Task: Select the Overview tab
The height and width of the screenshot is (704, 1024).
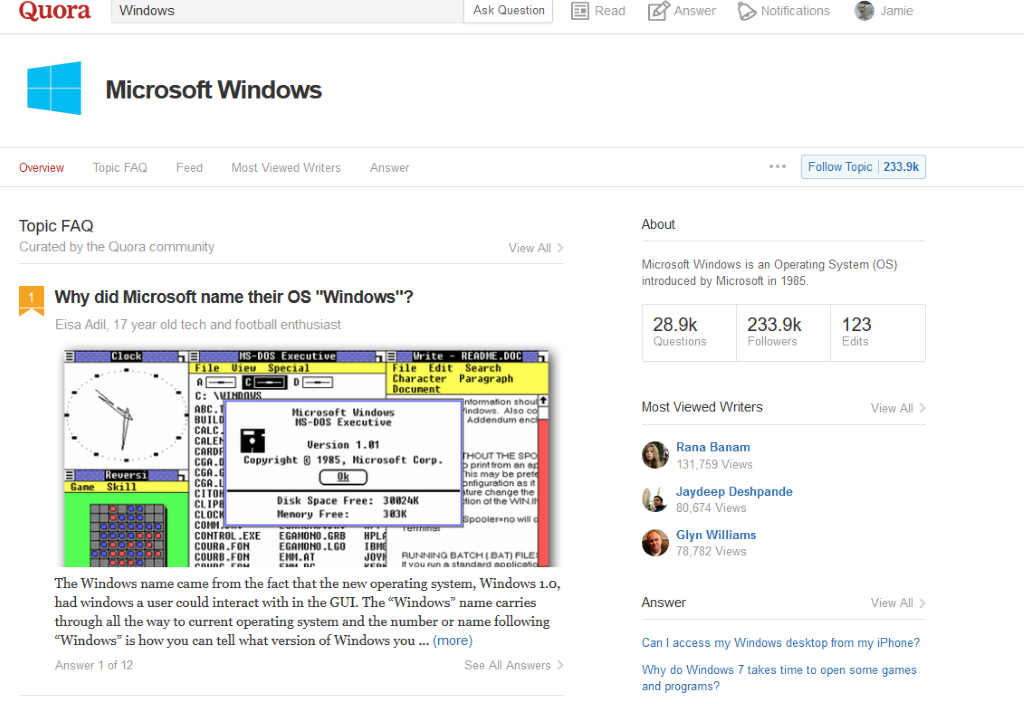Action: [x=41, y=168]
